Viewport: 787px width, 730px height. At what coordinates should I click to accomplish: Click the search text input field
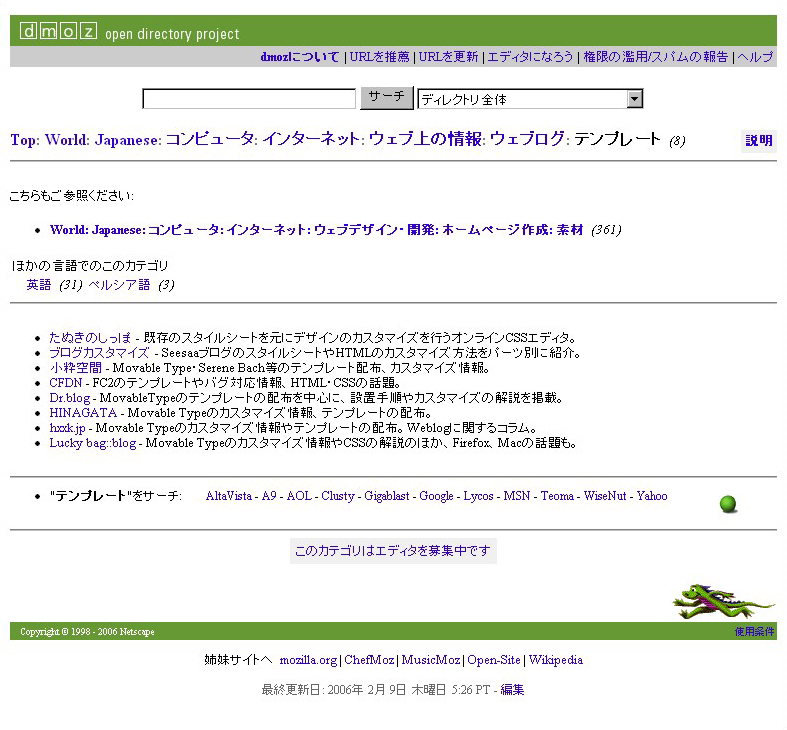(x=249, y=99)
